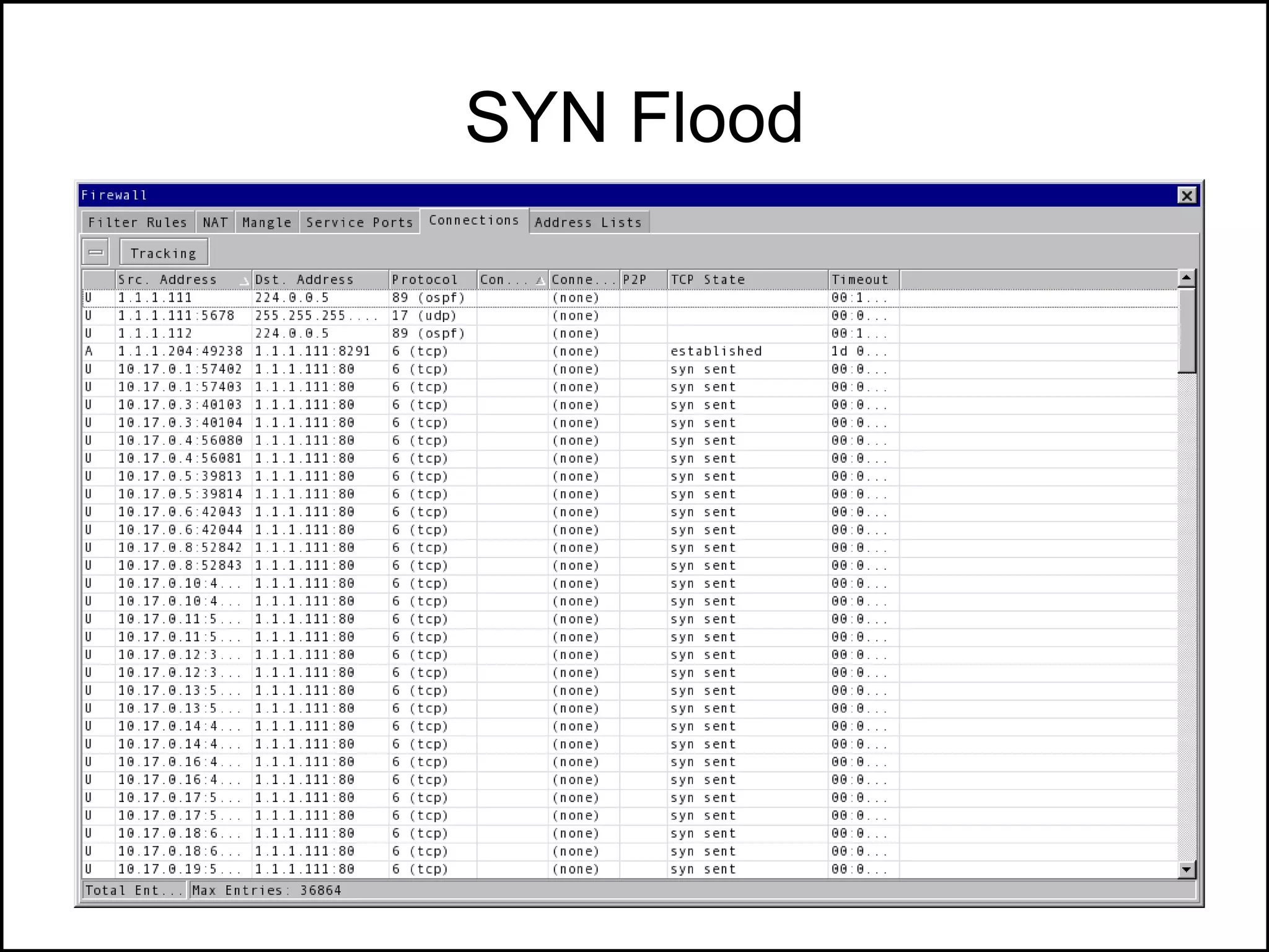Open the Mangle tab

click(x=266, y=222)
